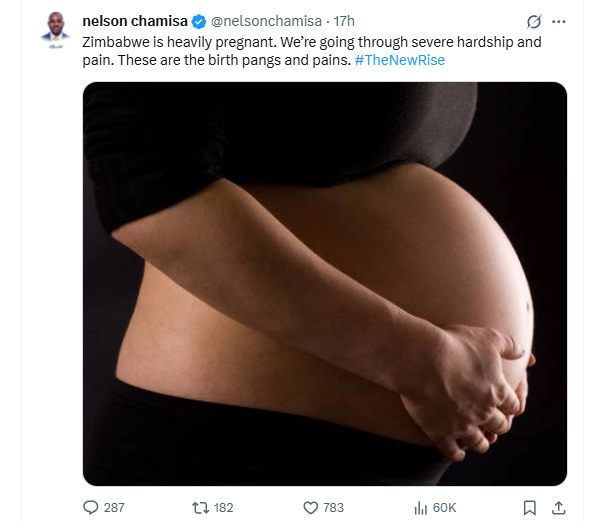Click the blue verified badge

199,21
